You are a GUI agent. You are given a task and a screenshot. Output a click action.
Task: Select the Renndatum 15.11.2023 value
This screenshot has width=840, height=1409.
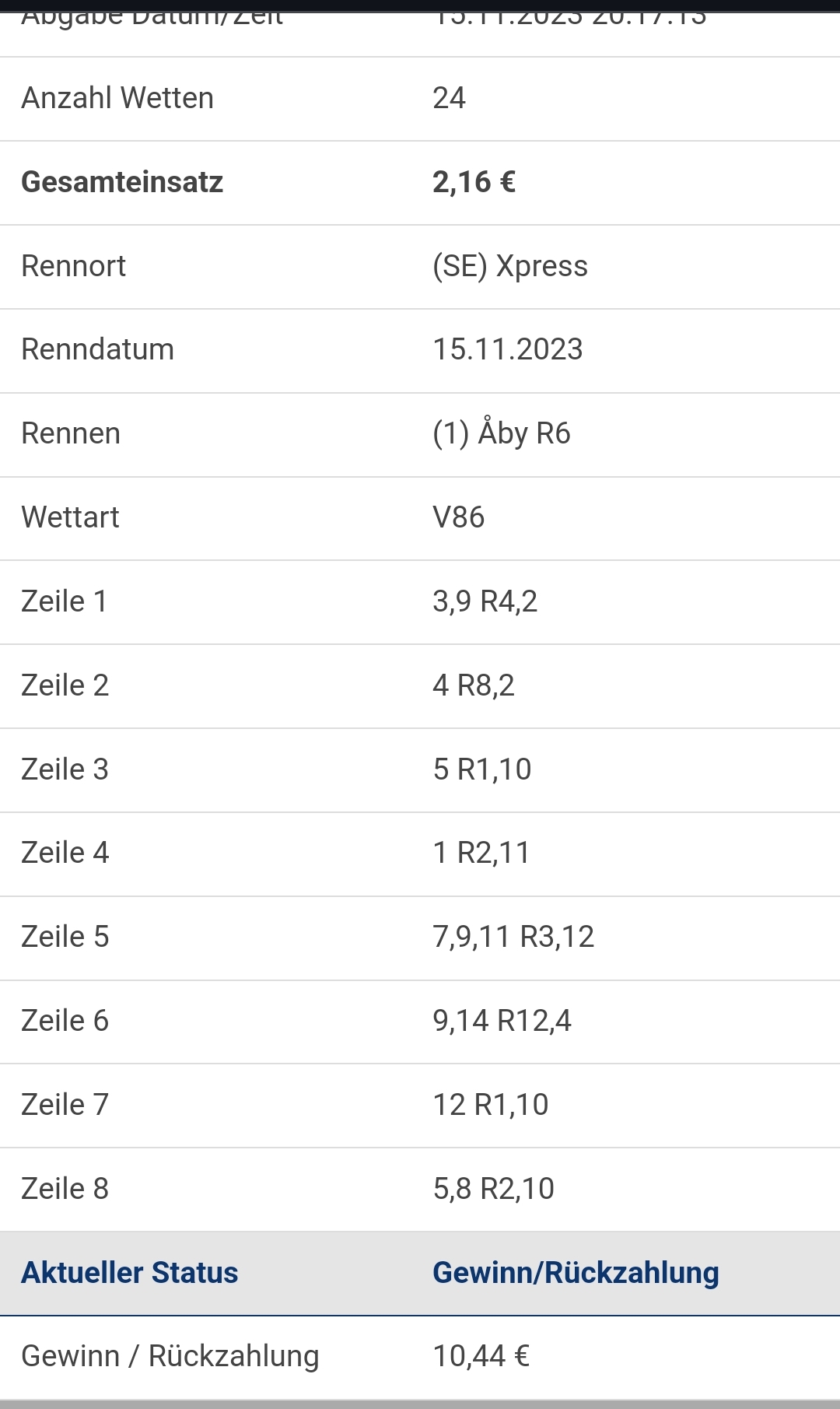pyautogui.click(x=507, y=349)
